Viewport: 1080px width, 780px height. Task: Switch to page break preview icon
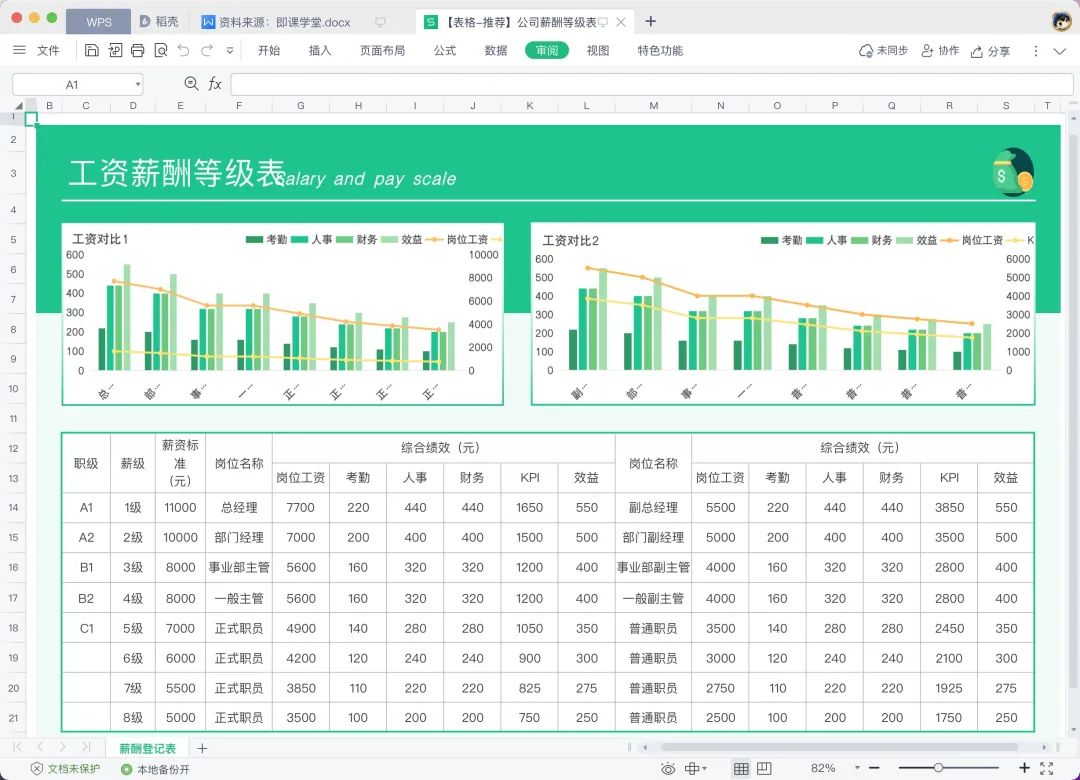[764, 768]
